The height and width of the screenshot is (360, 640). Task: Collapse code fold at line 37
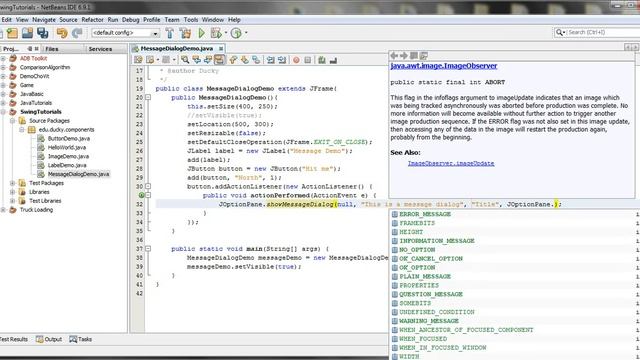[148, 249]
